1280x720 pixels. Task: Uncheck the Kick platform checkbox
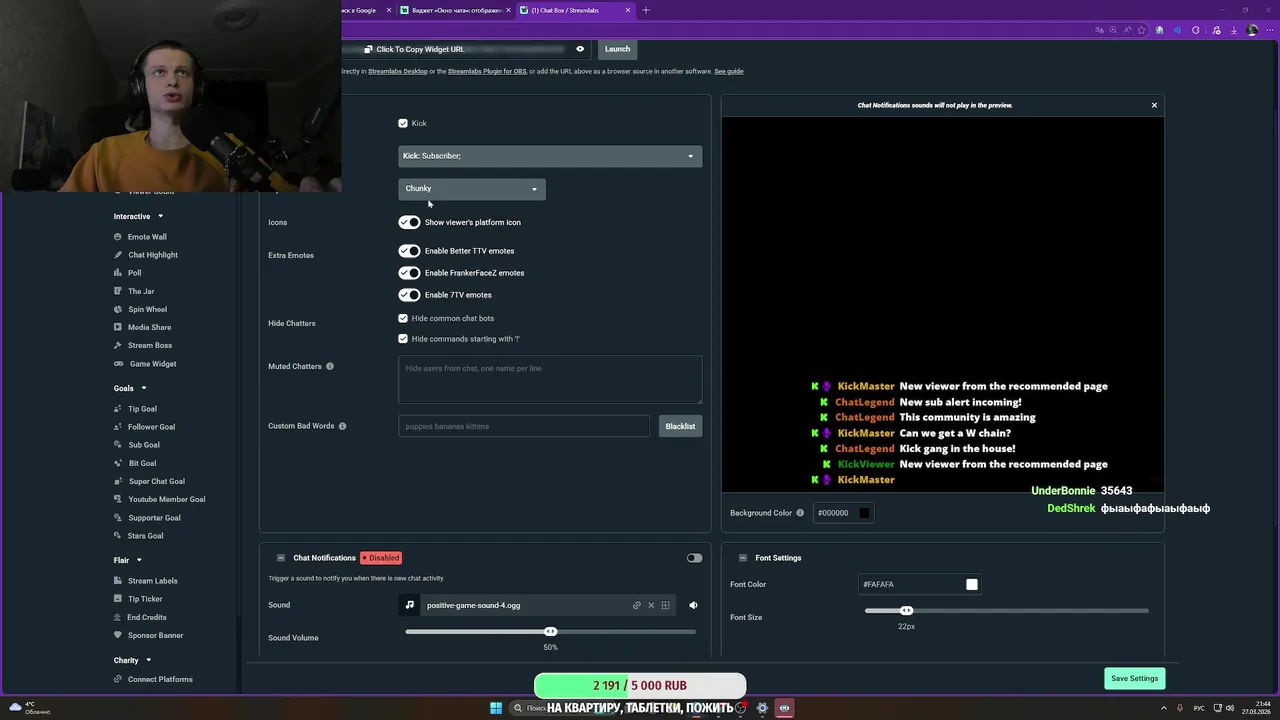click(x=403, y=123)
